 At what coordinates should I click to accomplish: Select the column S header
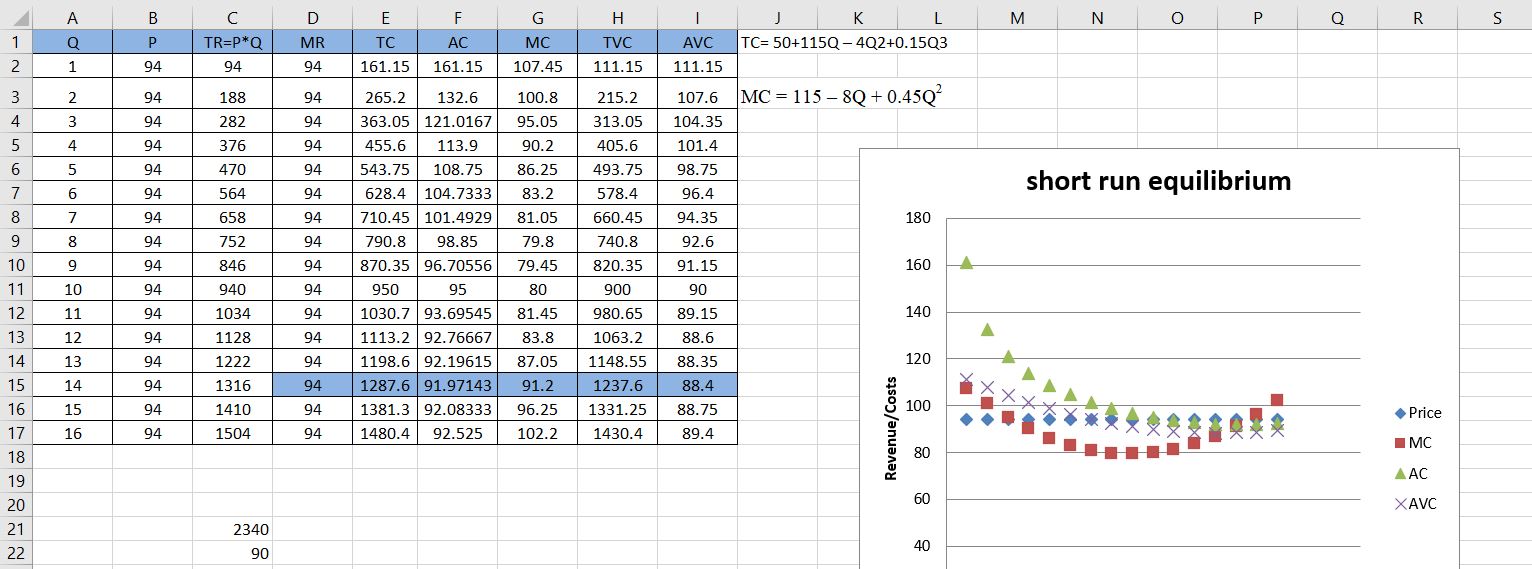[1496, 17]
